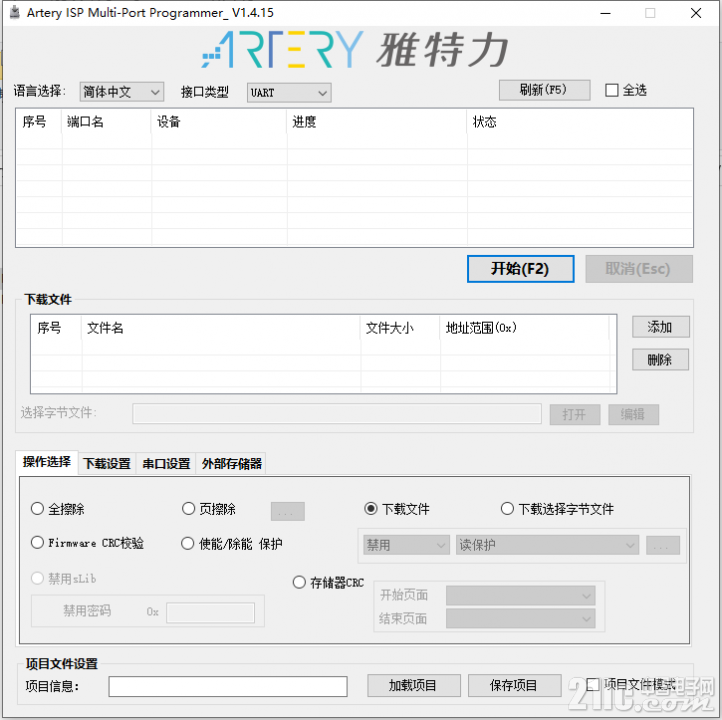722x720 pixels.
Task: Click the 取消(Esc) cancel button
Action: [x=639, y=269]
